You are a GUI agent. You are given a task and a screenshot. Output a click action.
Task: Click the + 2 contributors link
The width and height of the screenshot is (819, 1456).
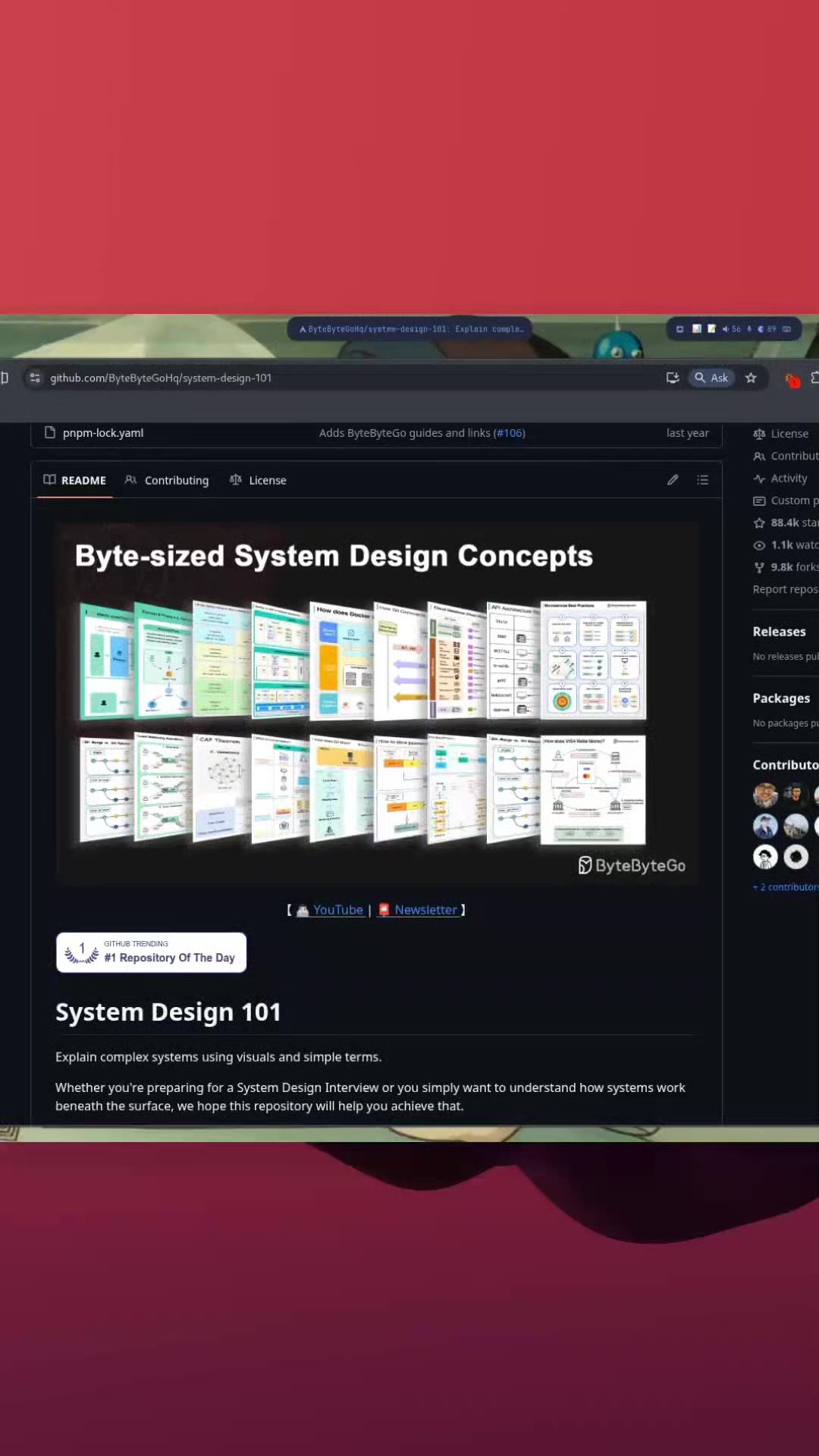coord(786,887)
